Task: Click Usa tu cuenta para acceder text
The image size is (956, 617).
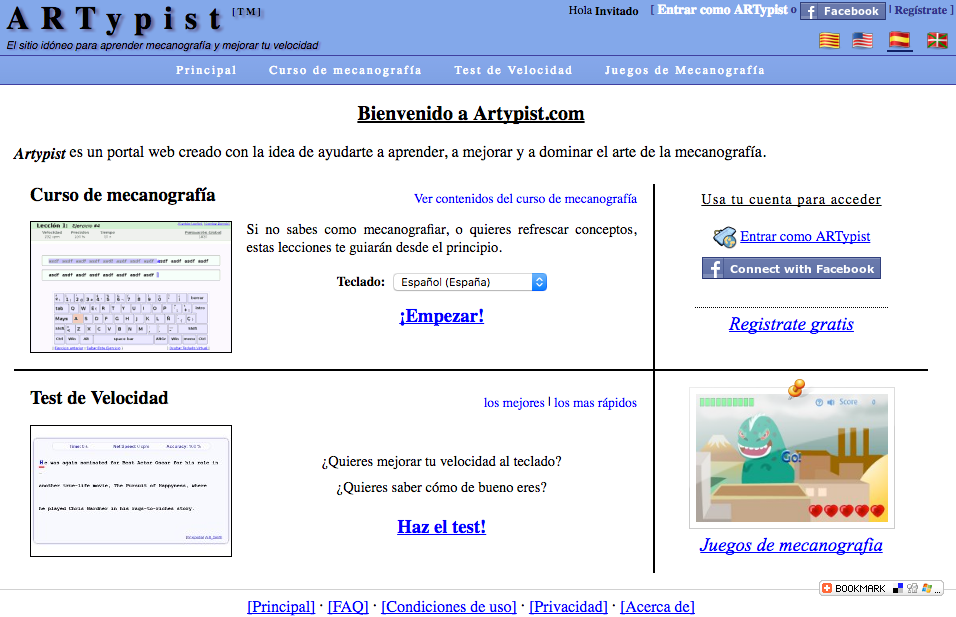Action: 791,199
